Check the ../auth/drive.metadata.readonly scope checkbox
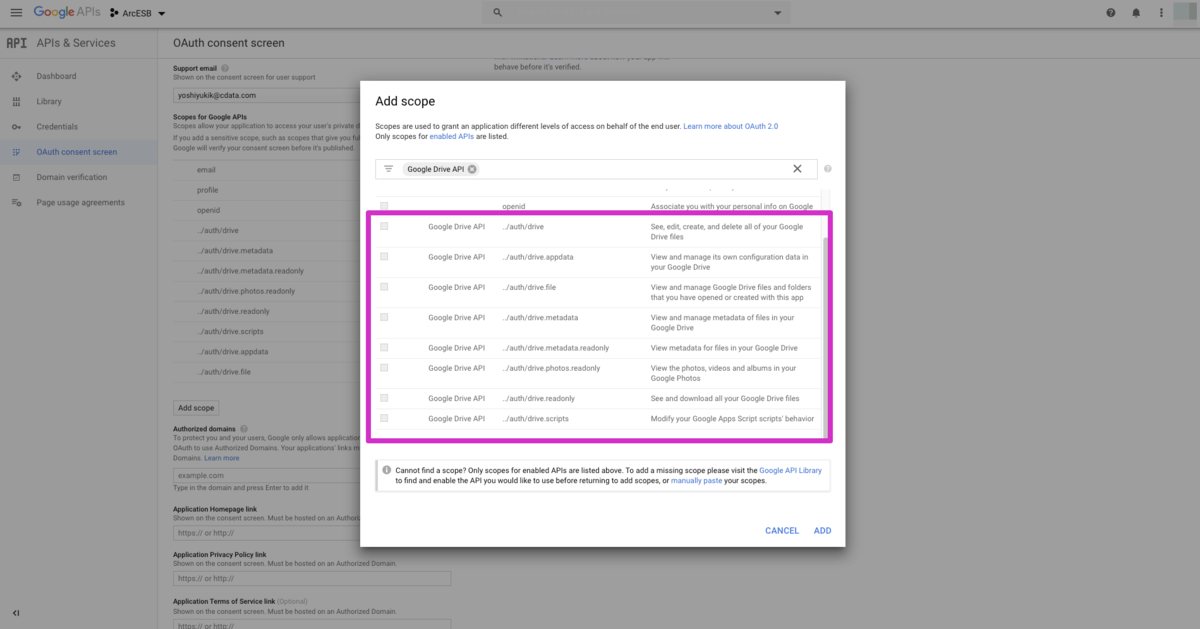 pos(384,347)
